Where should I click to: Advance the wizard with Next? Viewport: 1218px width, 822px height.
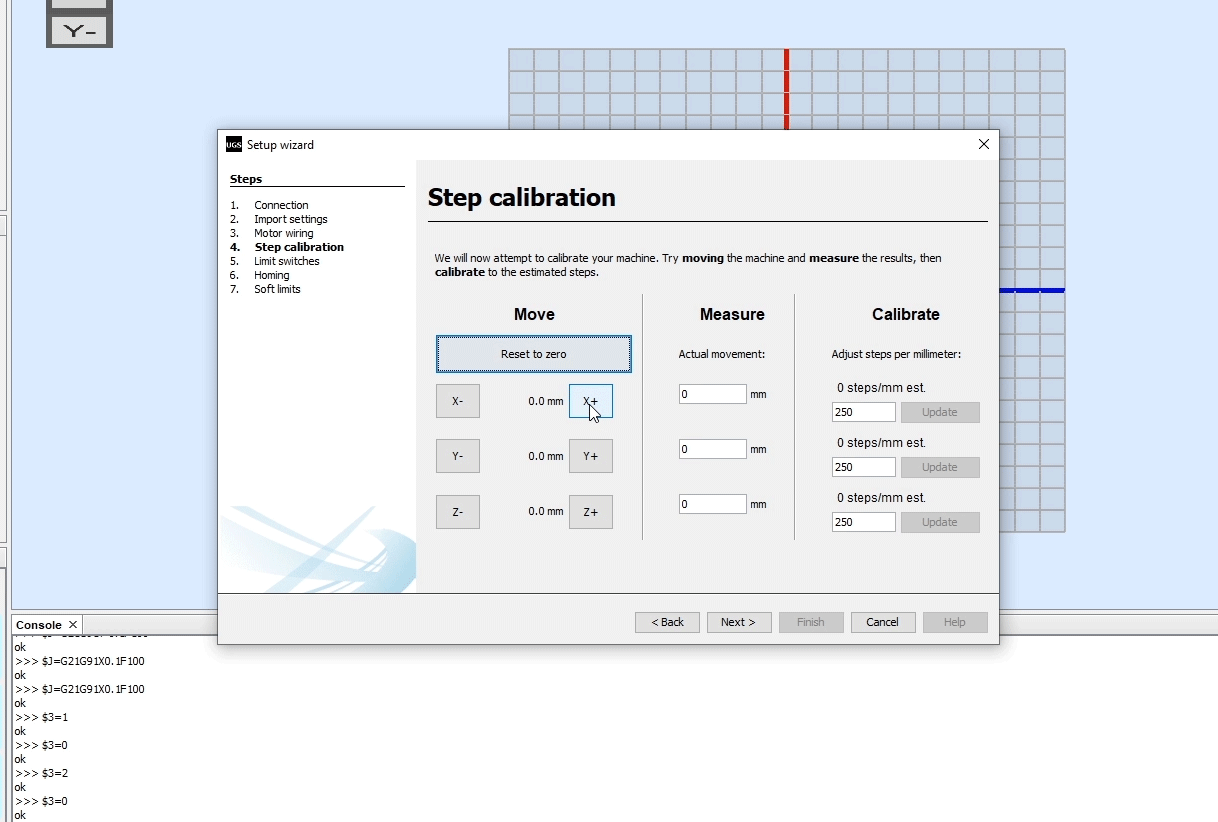[739, 622]
